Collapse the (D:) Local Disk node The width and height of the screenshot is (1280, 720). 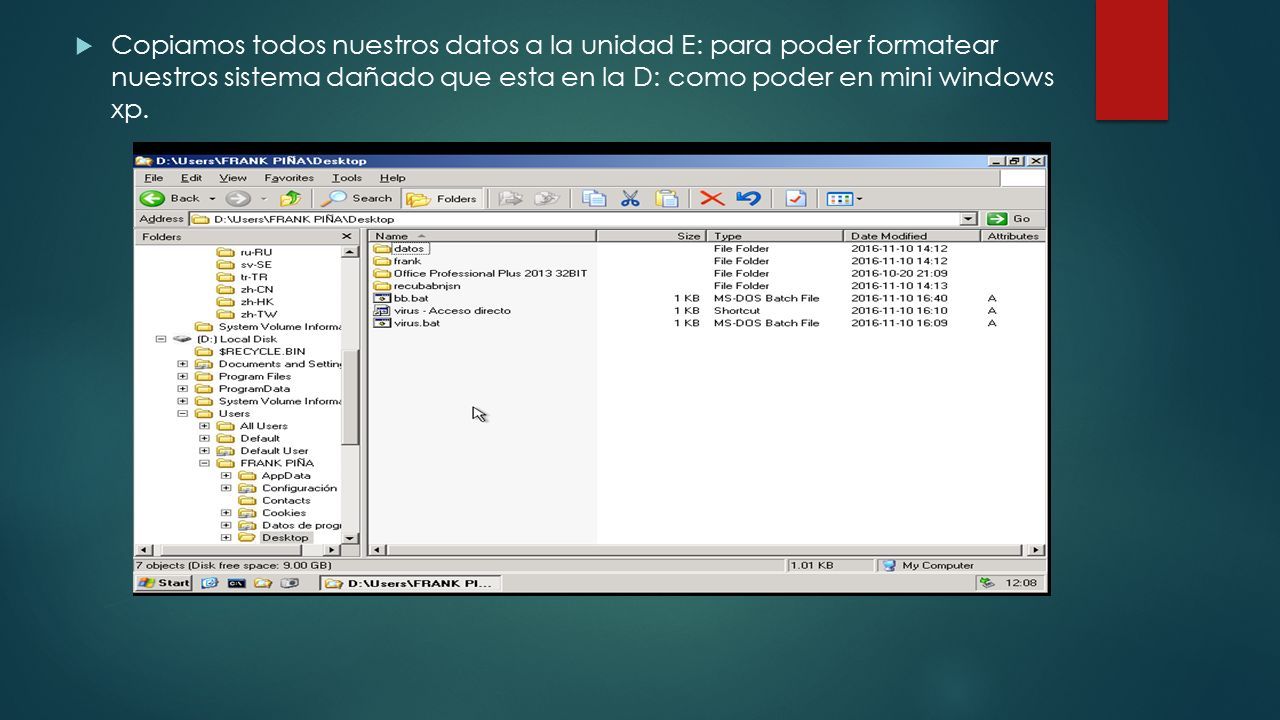click(x=161, y=339)
